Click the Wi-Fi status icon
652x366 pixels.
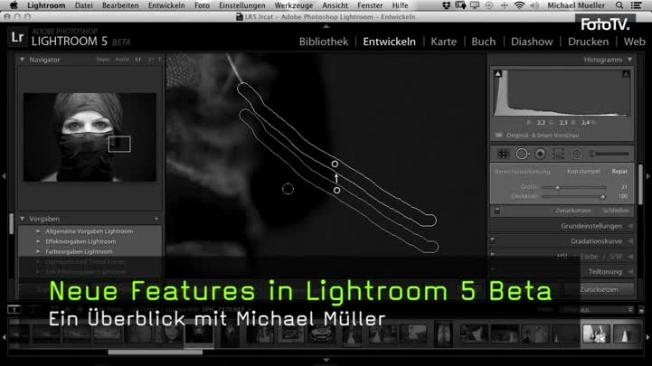point(519,5)
